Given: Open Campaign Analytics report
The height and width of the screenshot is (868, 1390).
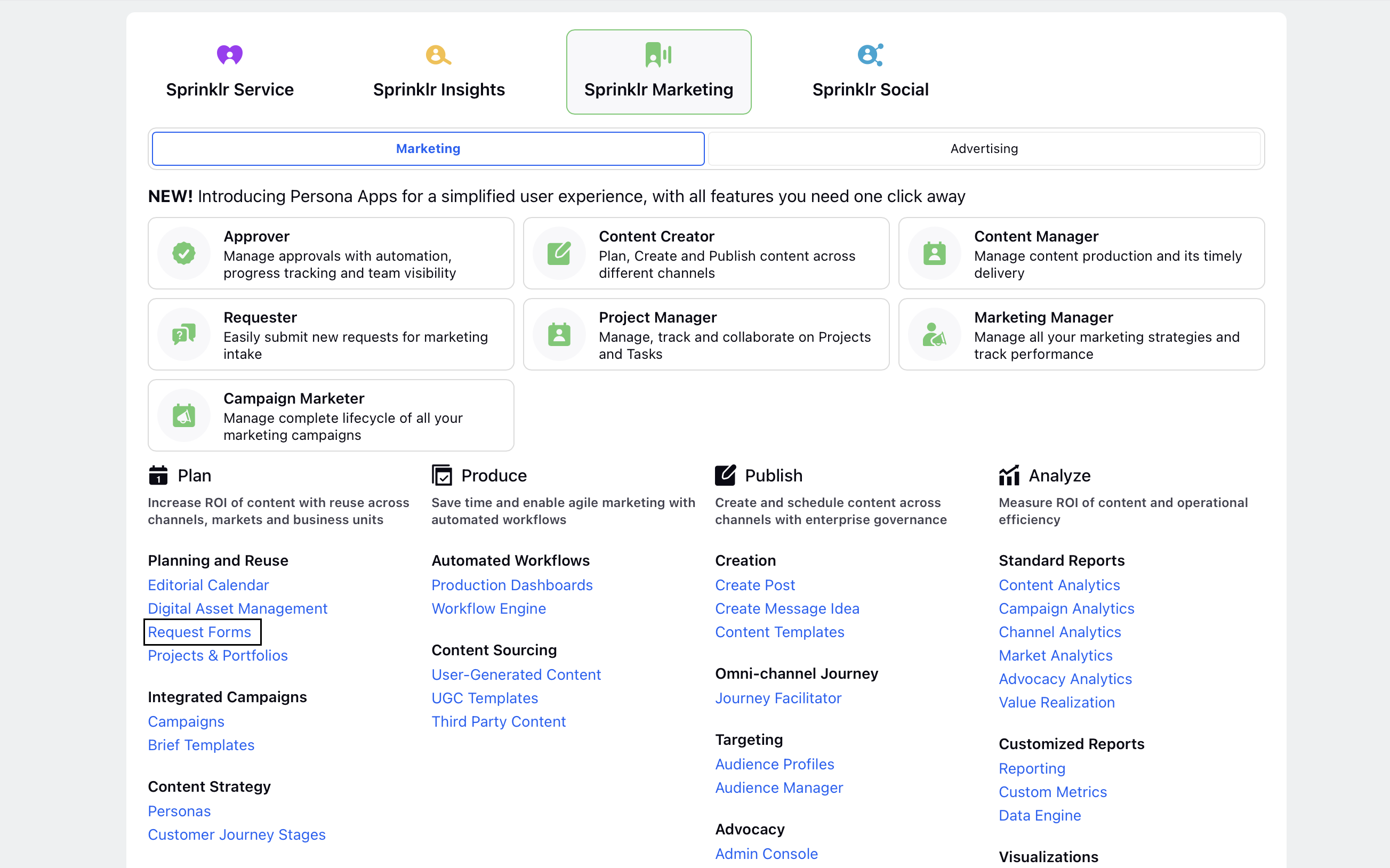Looking at the screenshot, I should point(1066,608).
